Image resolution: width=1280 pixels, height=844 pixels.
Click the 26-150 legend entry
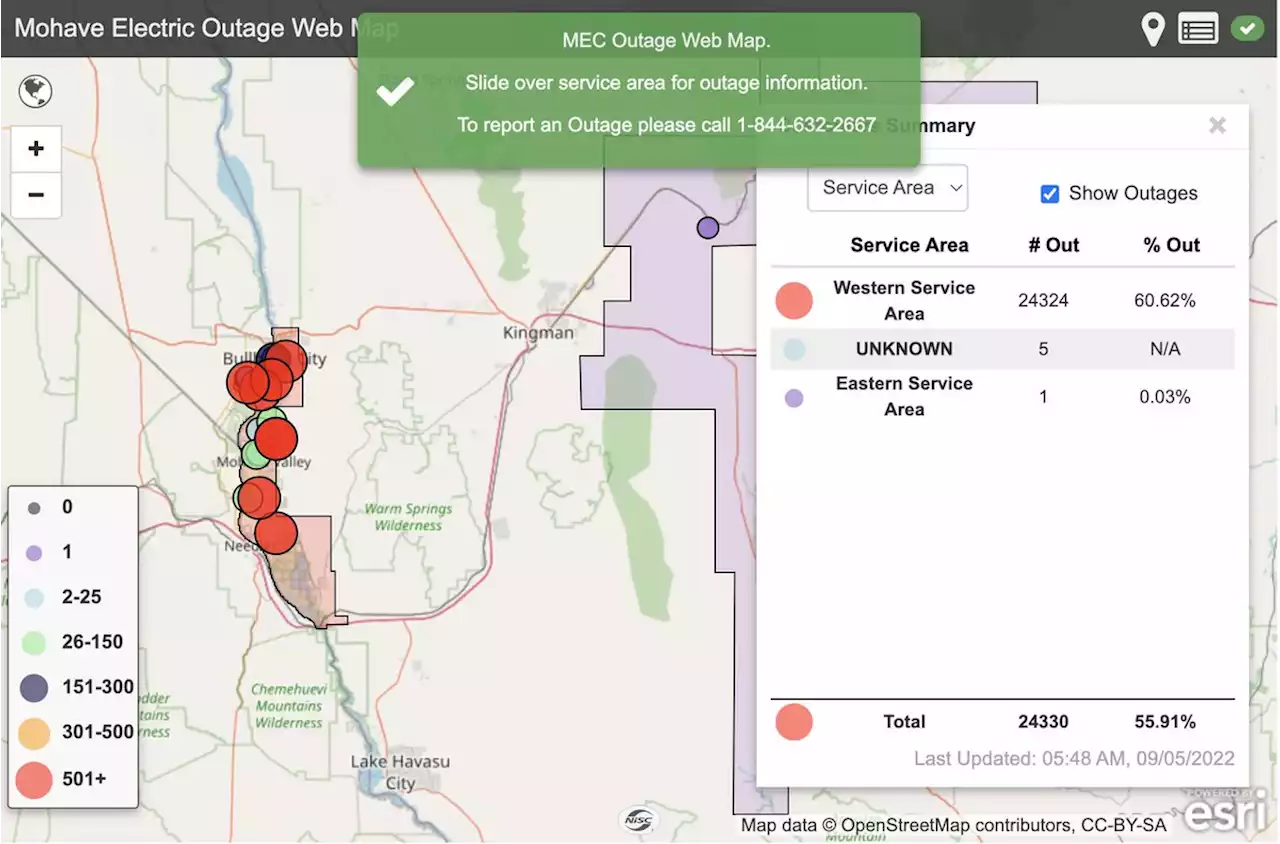pos(75,642)
